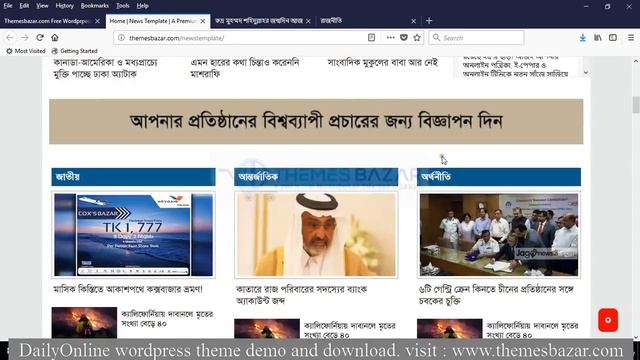The image size is (640, 360).
Task: Close the third Bengali-titled tab
Action: coord(308,21)
